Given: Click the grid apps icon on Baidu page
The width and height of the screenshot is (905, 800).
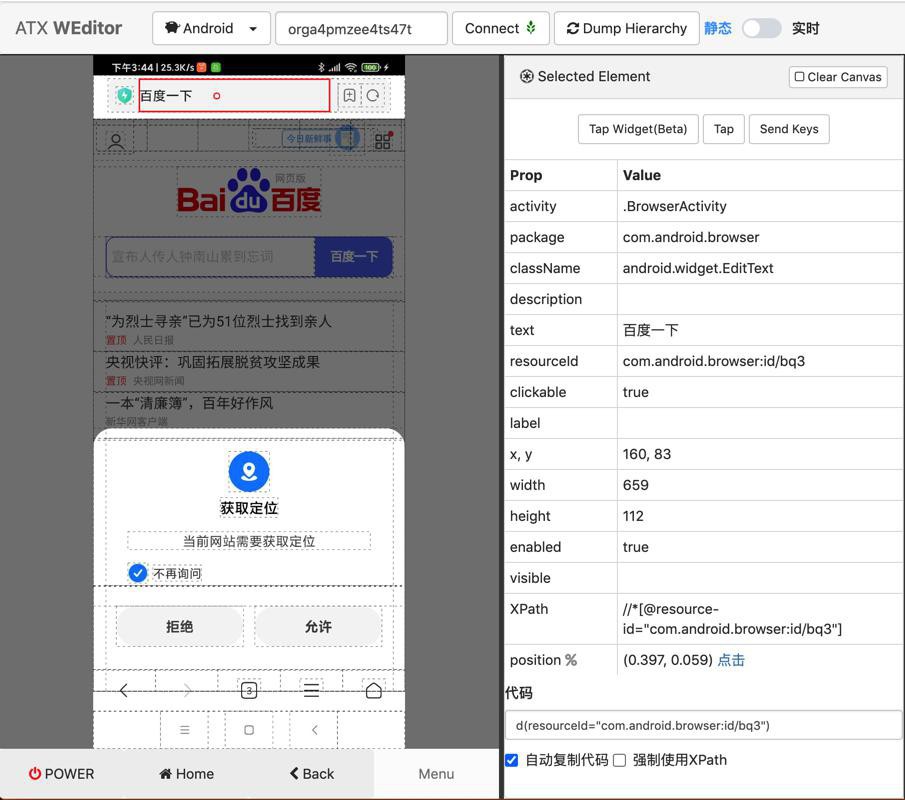Looking at the screenshot, I should pos(383,140).
